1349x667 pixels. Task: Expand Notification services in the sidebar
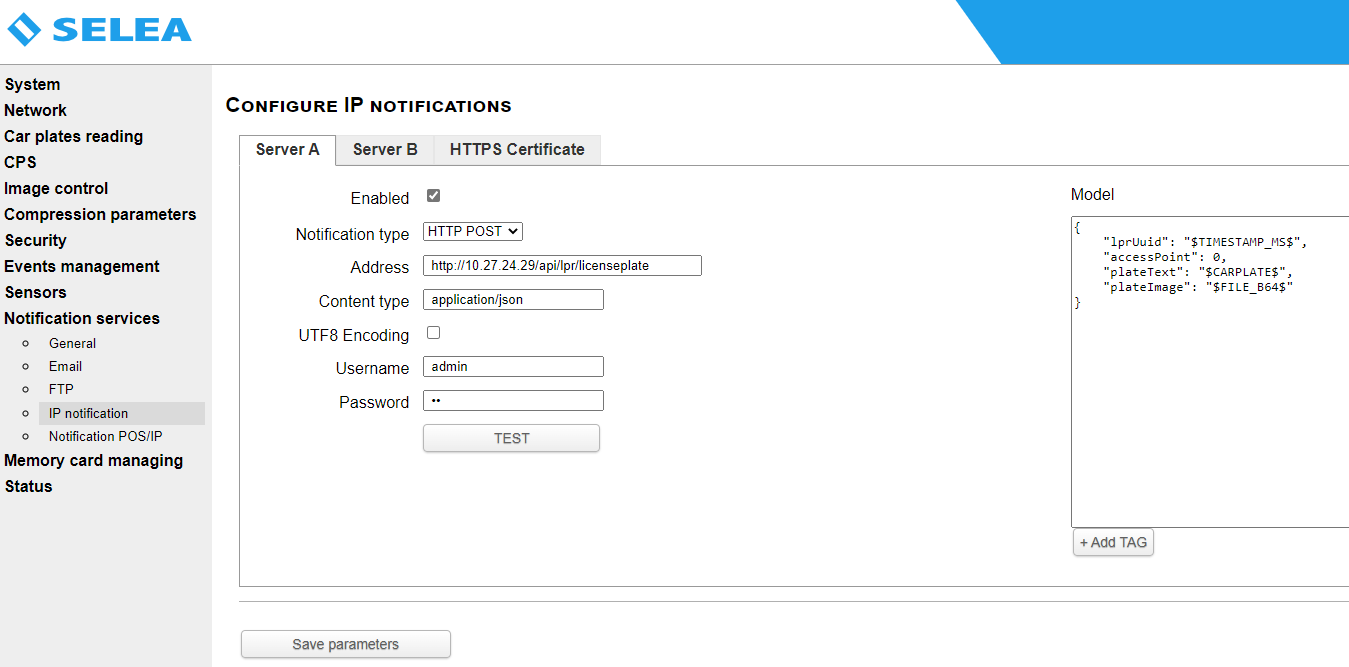click(x=82, y=318)
